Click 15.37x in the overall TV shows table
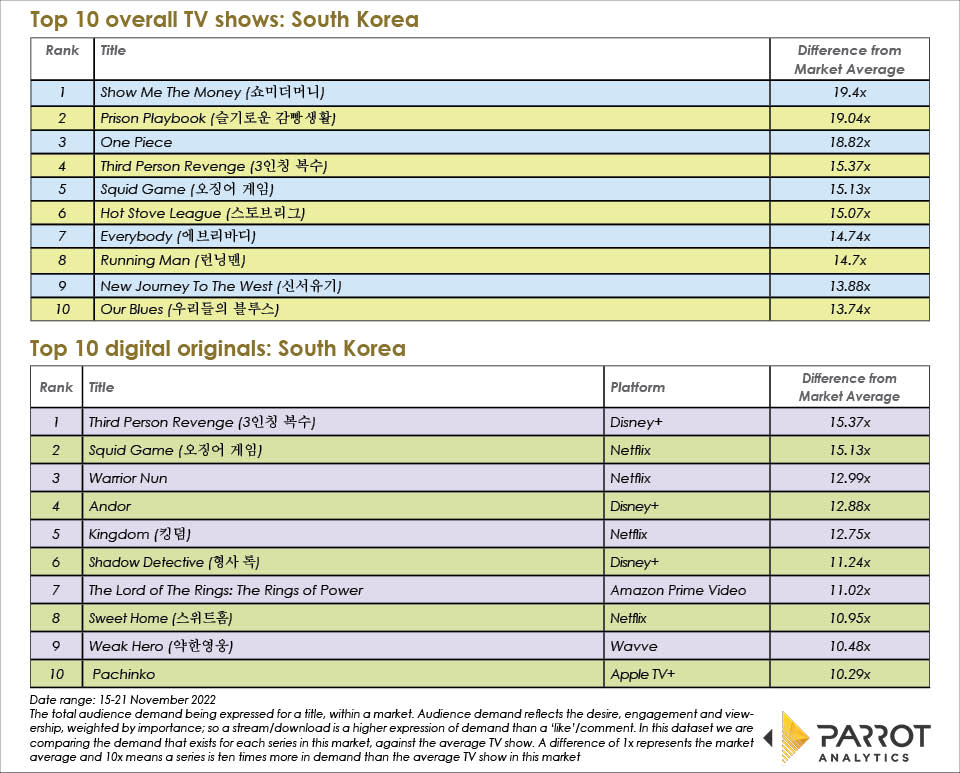This screenshot has width=960, height=773. pos(850,166)
